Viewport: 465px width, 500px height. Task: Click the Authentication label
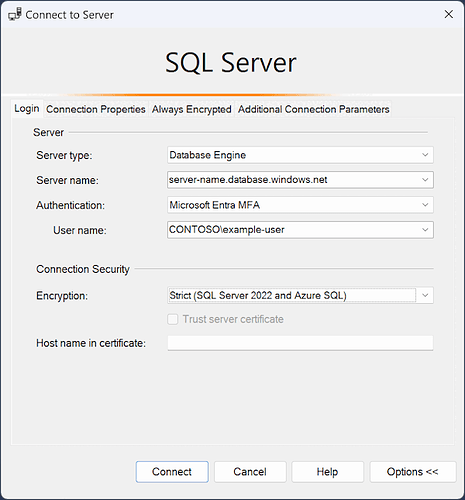point(70,205)
